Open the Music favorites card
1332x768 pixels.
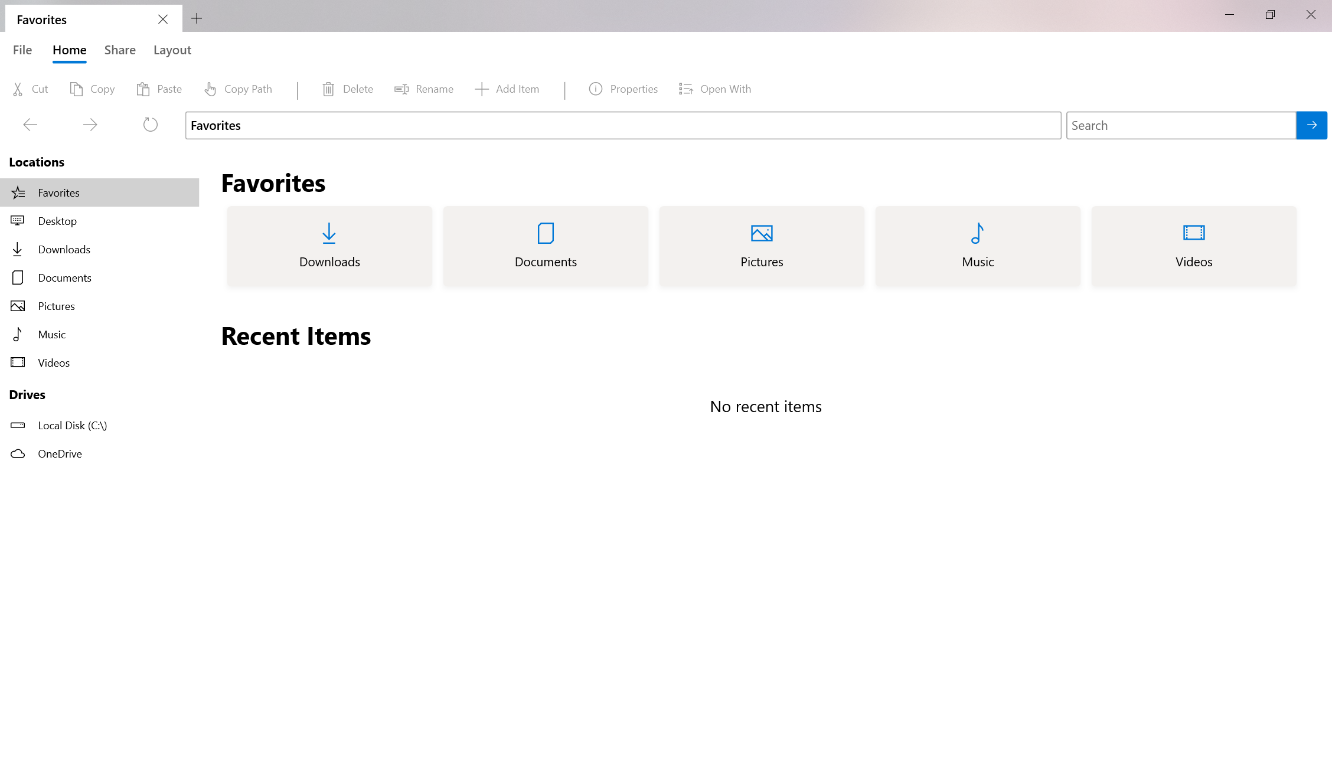(x=978, y=246)
